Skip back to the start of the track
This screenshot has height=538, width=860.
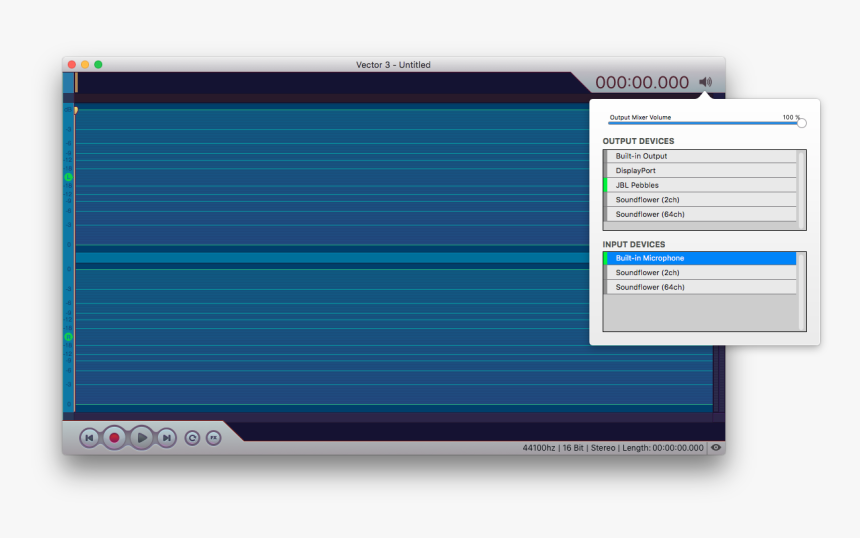coord(89,438)
